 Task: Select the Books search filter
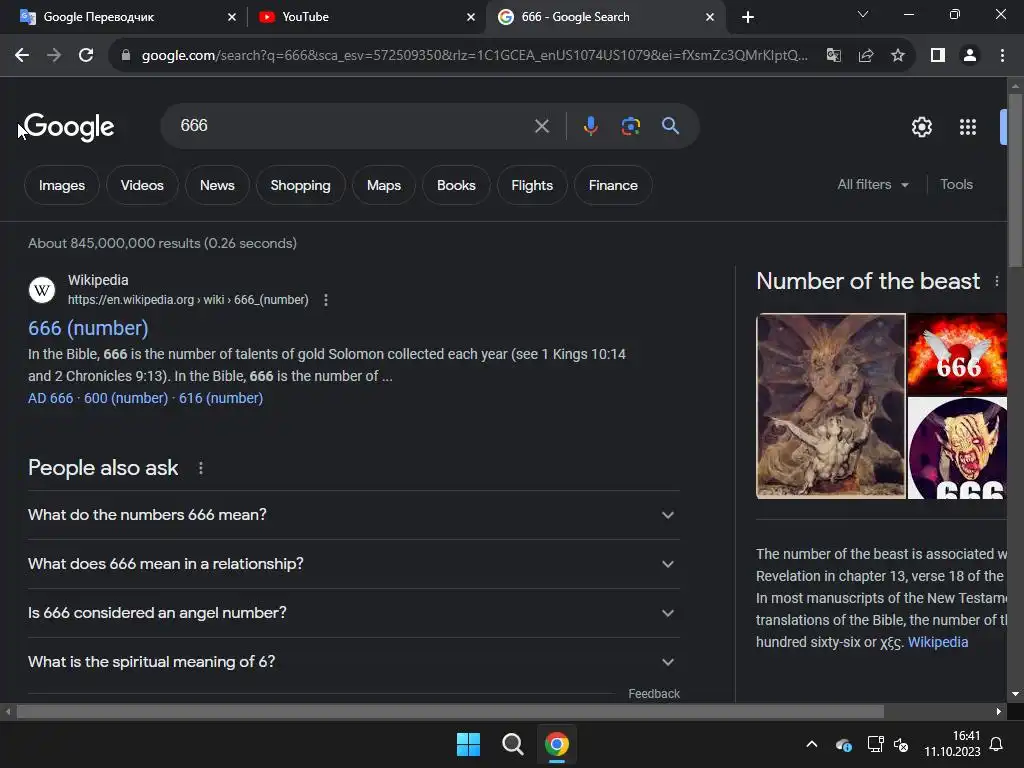click(x=456, y=185)
